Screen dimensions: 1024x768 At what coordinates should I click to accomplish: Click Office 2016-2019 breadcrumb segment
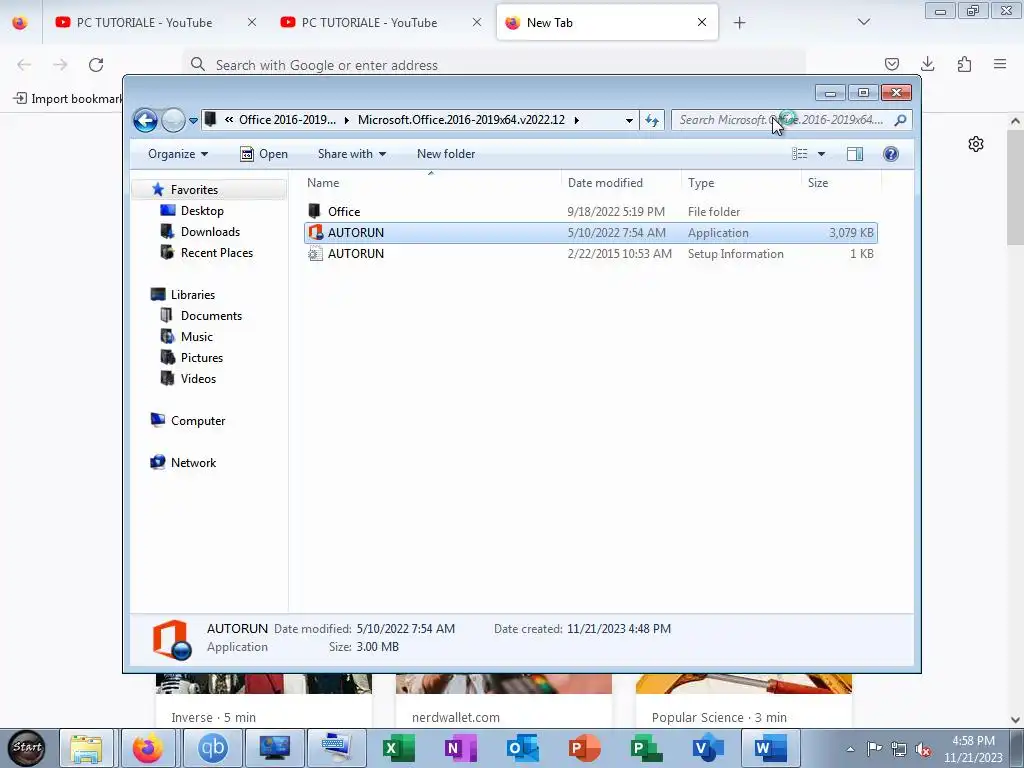287,120
